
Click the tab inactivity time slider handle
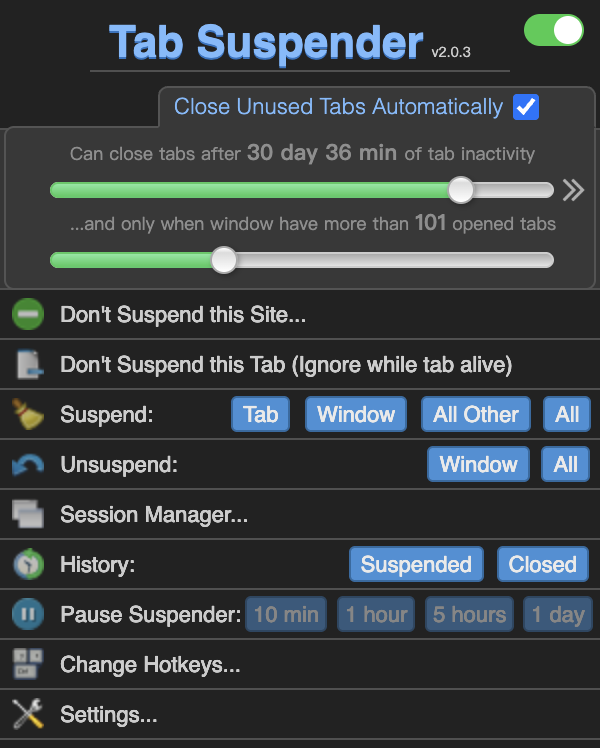point(460,190)
